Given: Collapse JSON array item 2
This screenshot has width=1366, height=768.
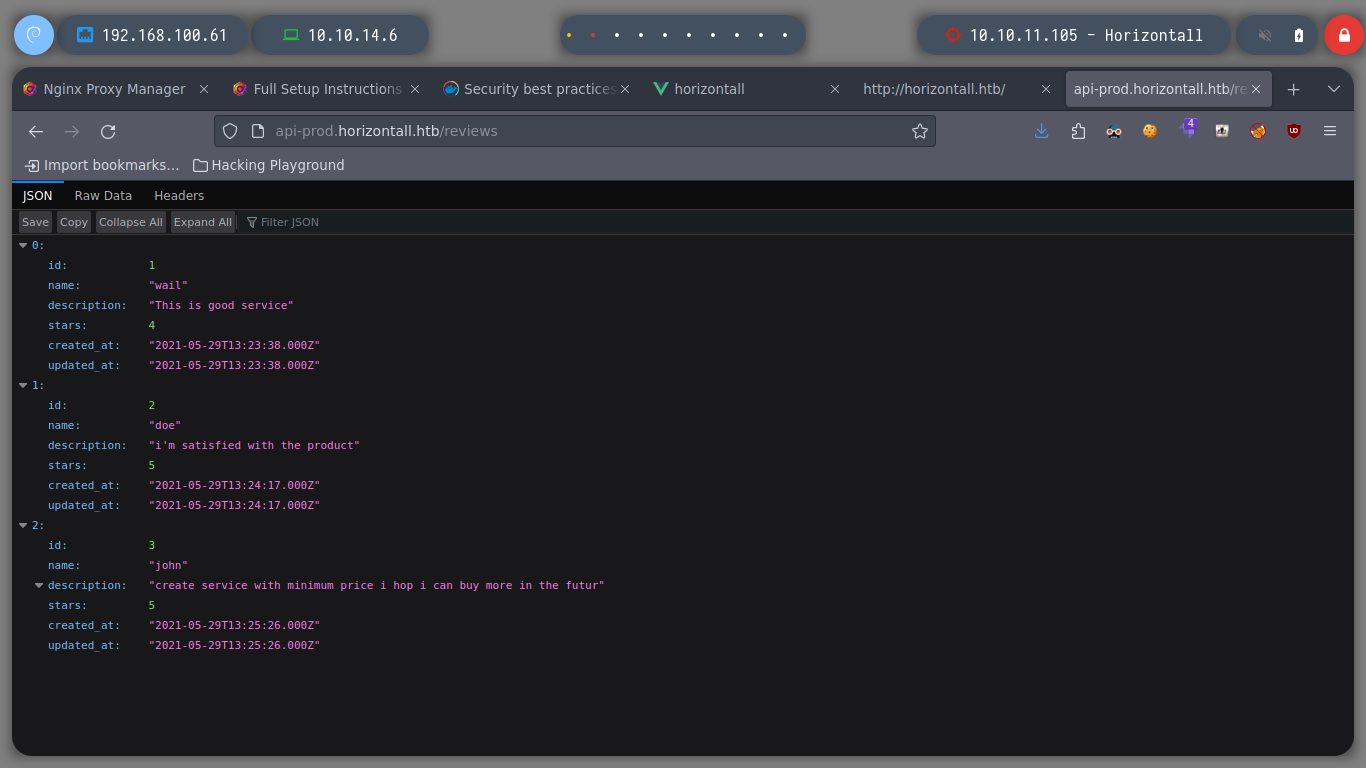Looking at the screenshot, I should coord(24,525).
